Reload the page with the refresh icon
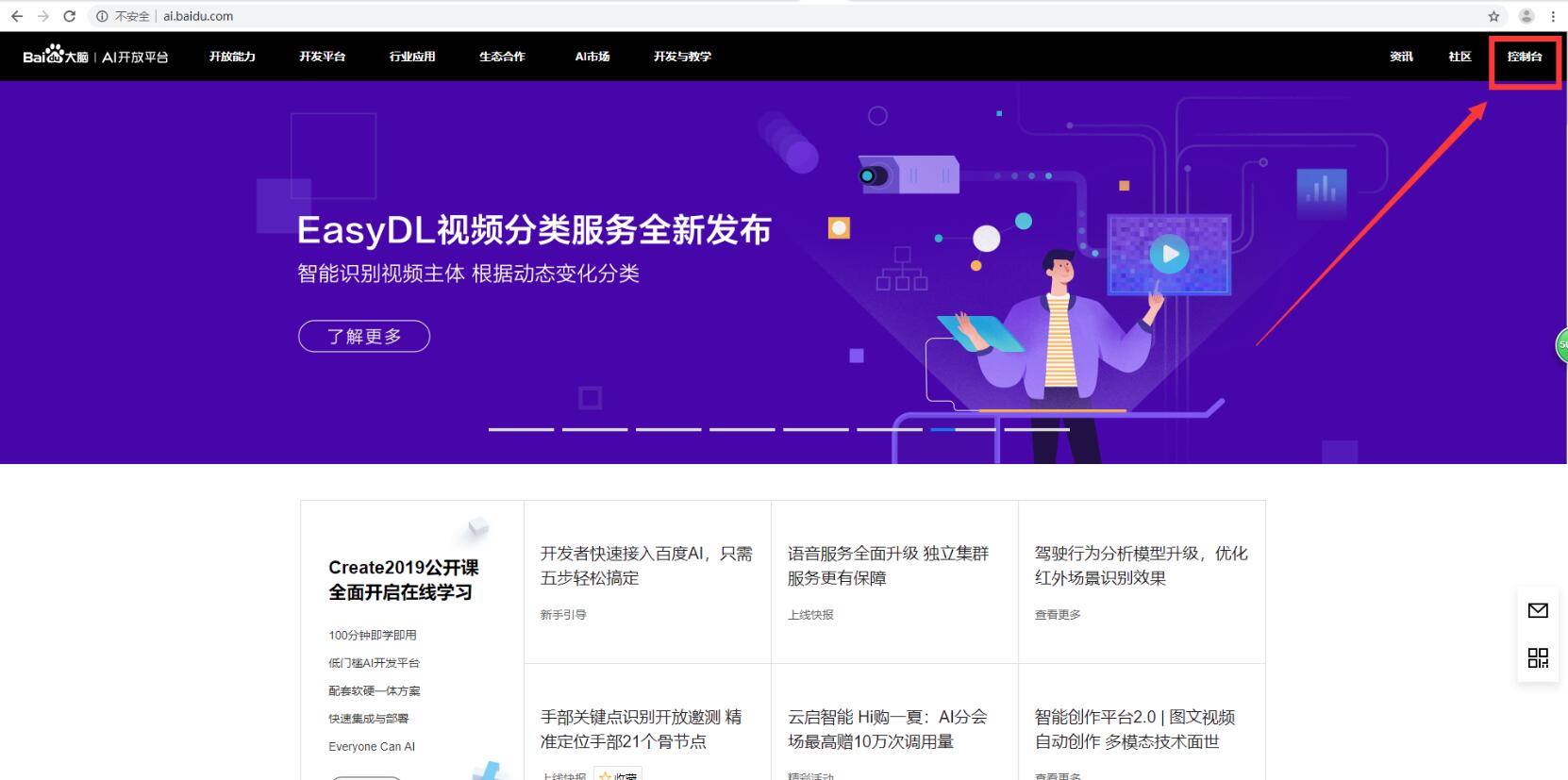Viewport: 1568px width, 780px height. click(x=69, y=16)
